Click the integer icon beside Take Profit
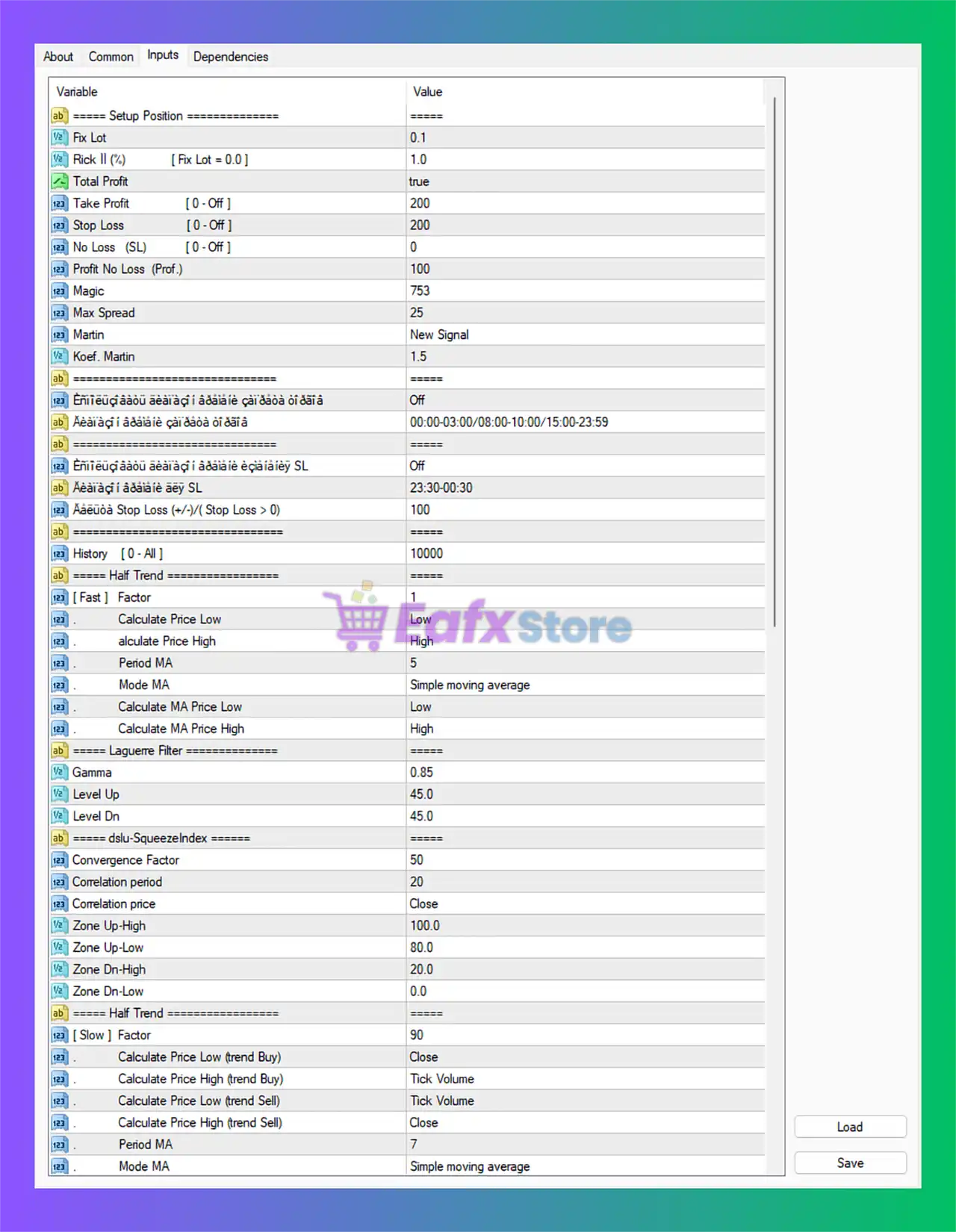 59,203
